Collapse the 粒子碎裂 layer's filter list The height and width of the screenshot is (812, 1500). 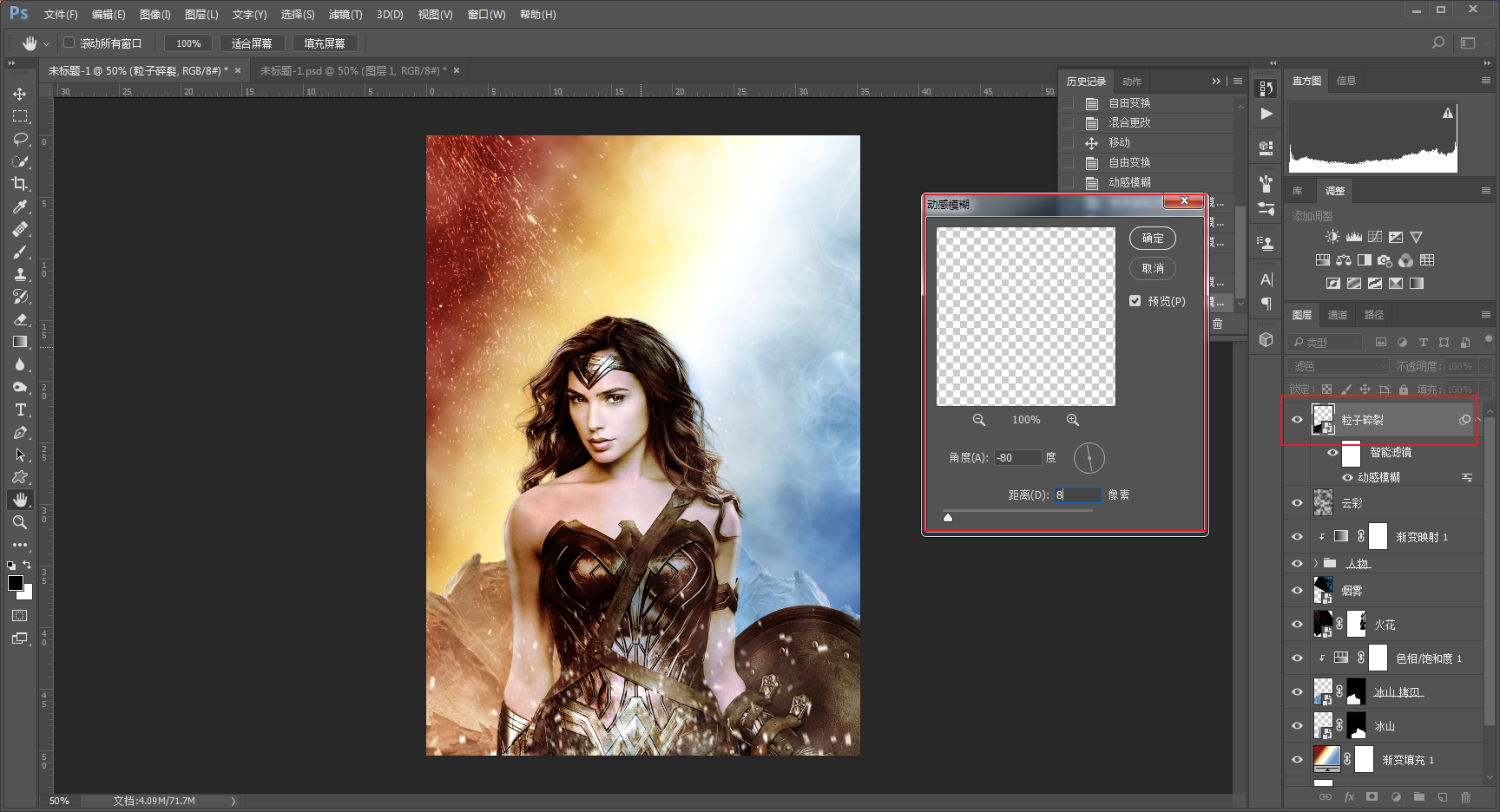pyautogui.click(x=1479, y=420)
